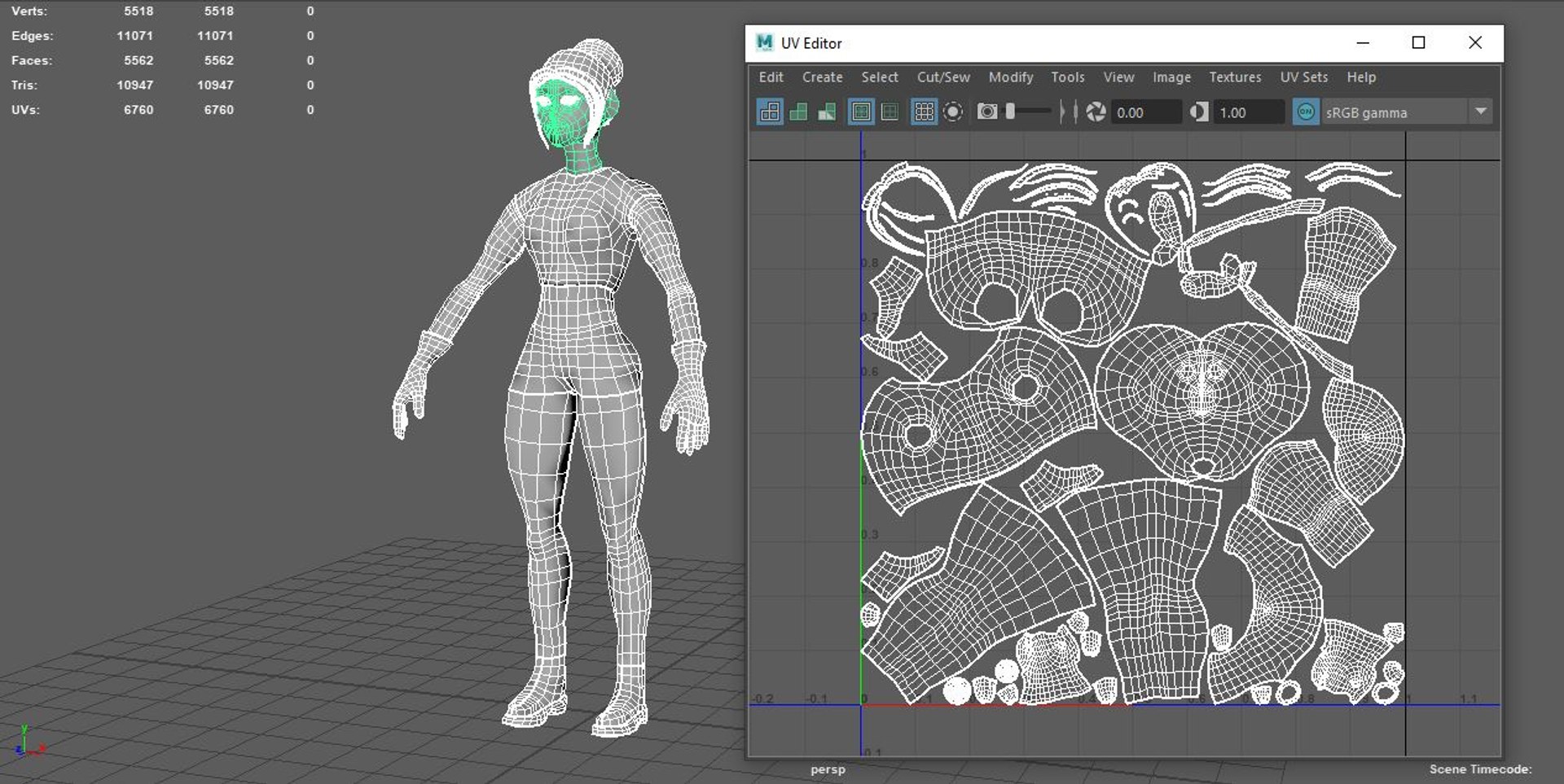Toggle the color management ON button
Viewport: 1564px width, 784px height.
(x=1306, y=112)
